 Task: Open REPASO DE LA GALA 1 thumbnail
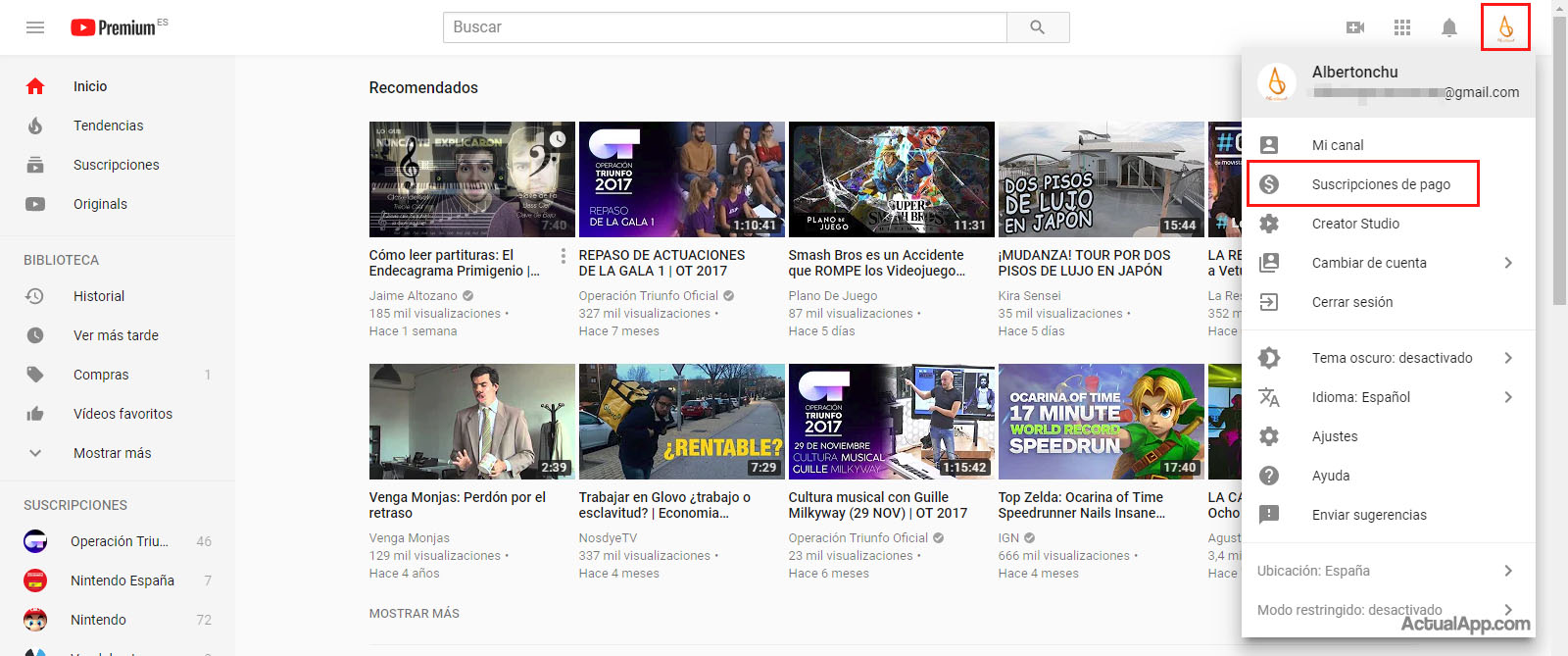[682, 179]
